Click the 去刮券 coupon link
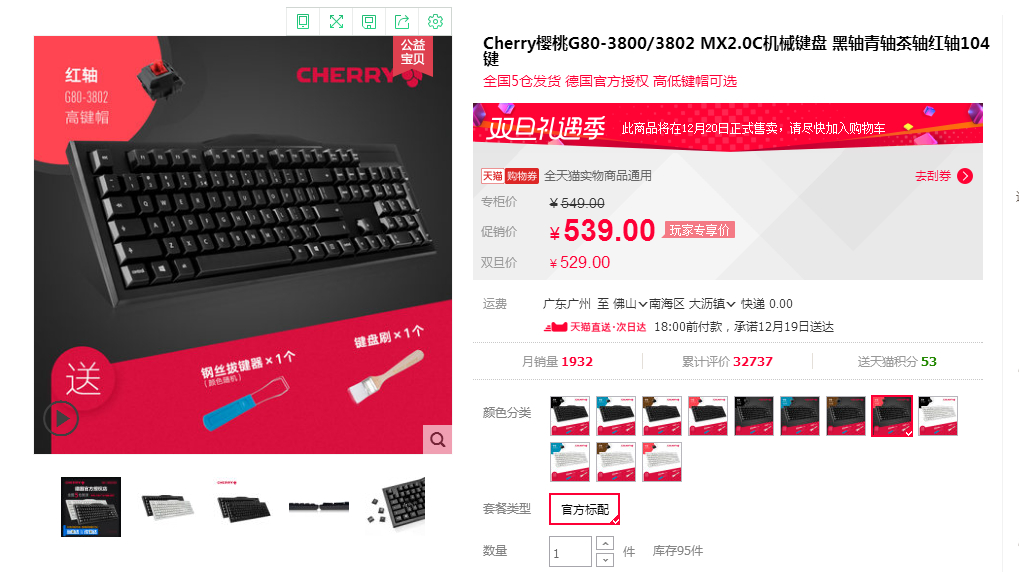The width and height of the screenshot is (1019, 572). (933, 176)
